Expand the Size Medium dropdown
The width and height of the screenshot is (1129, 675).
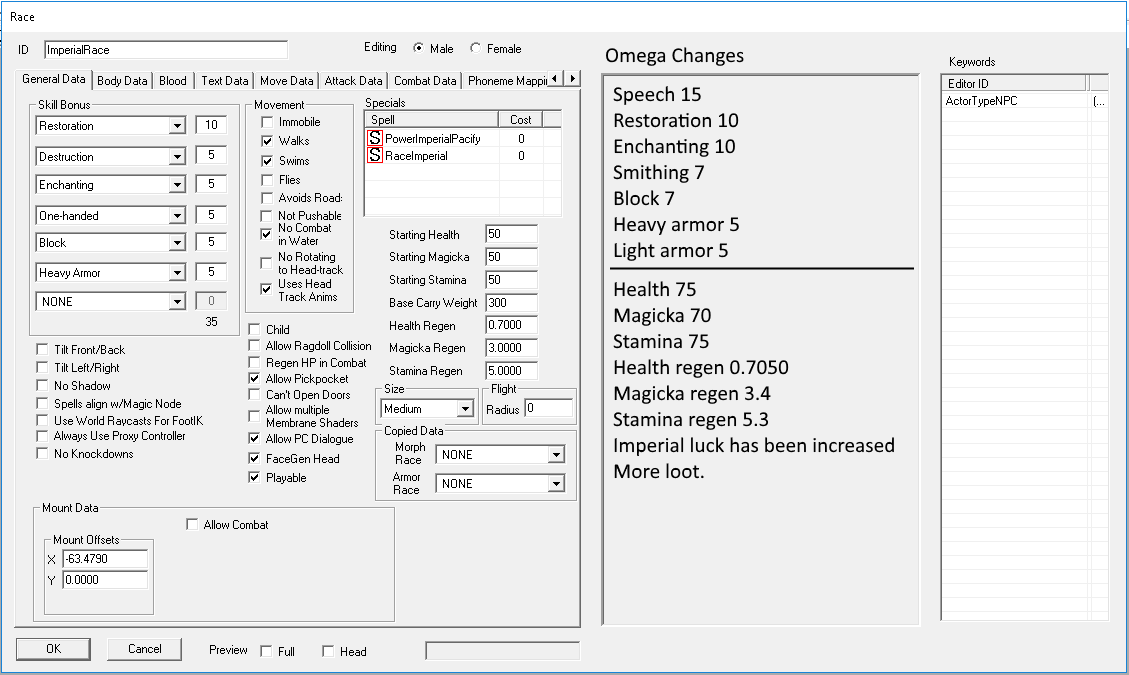[x=465, y=409]
